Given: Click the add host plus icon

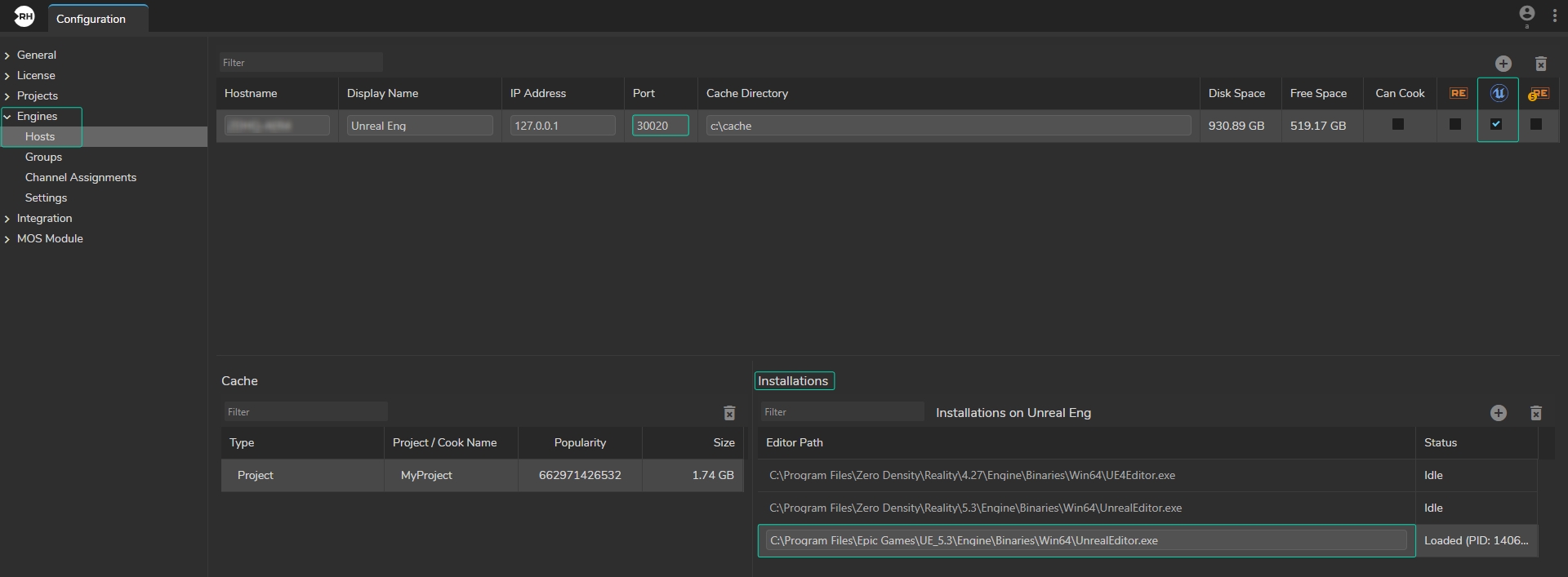Looking at the screenshot, I should pyautogui.click(x=1503, y=64).
